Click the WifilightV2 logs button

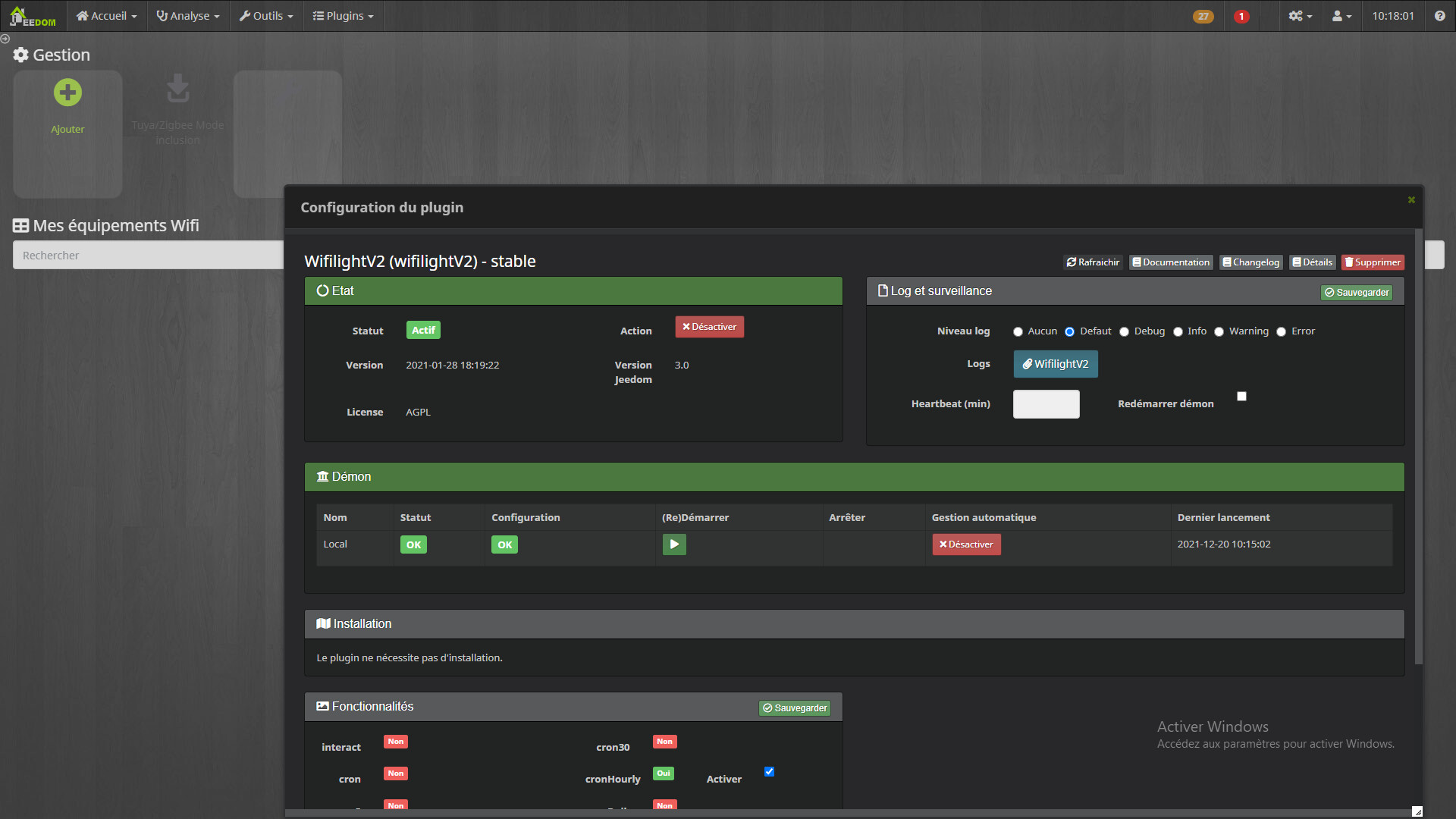coord(1055,364)
